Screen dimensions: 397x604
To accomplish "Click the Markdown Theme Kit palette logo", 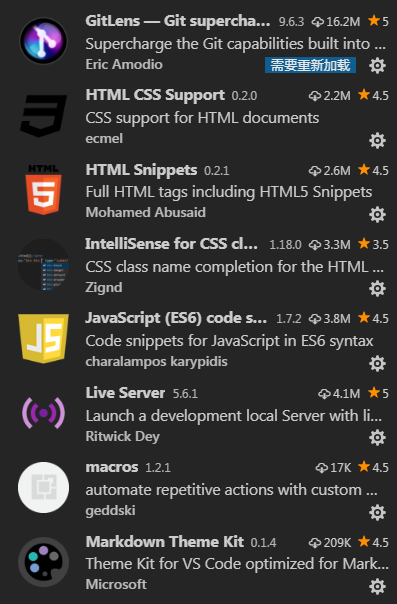I will coord(44,562).
